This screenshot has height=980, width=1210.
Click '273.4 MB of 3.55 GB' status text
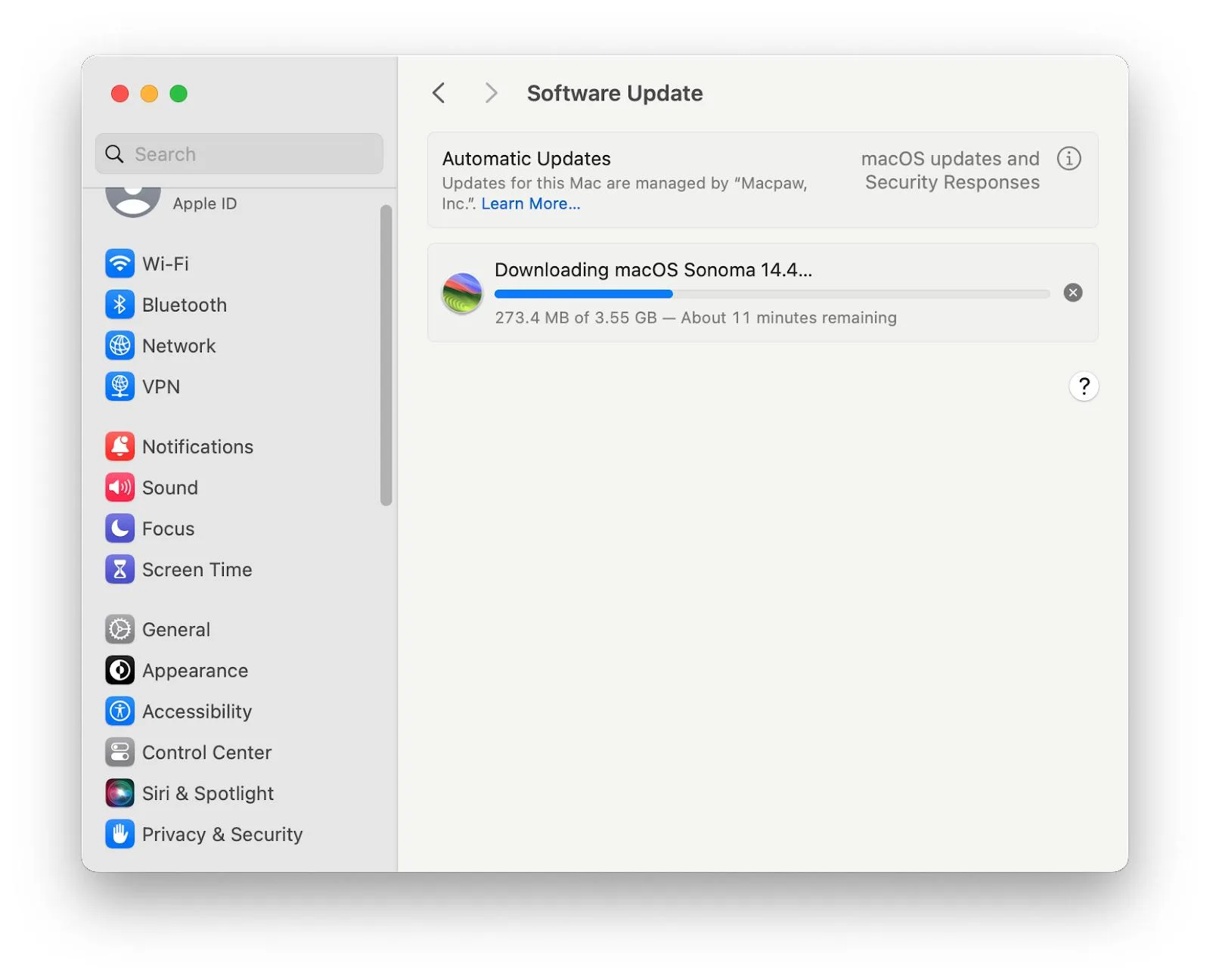tap(576, 318)
